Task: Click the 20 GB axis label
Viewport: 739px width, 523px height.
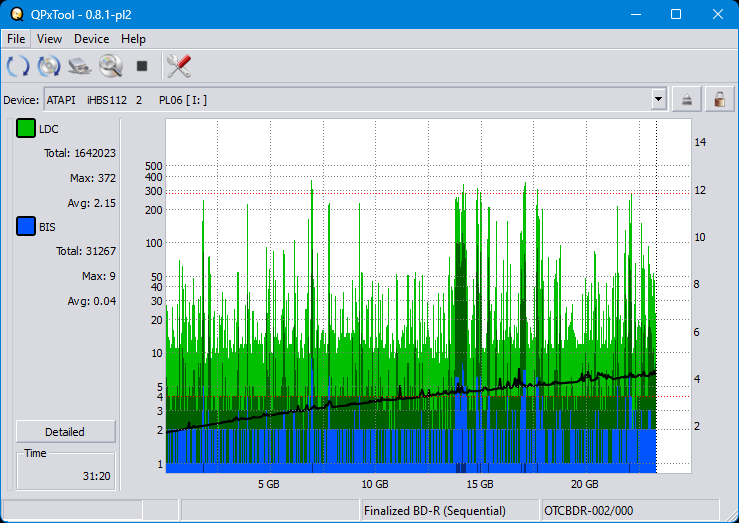Action: (585, 484)
